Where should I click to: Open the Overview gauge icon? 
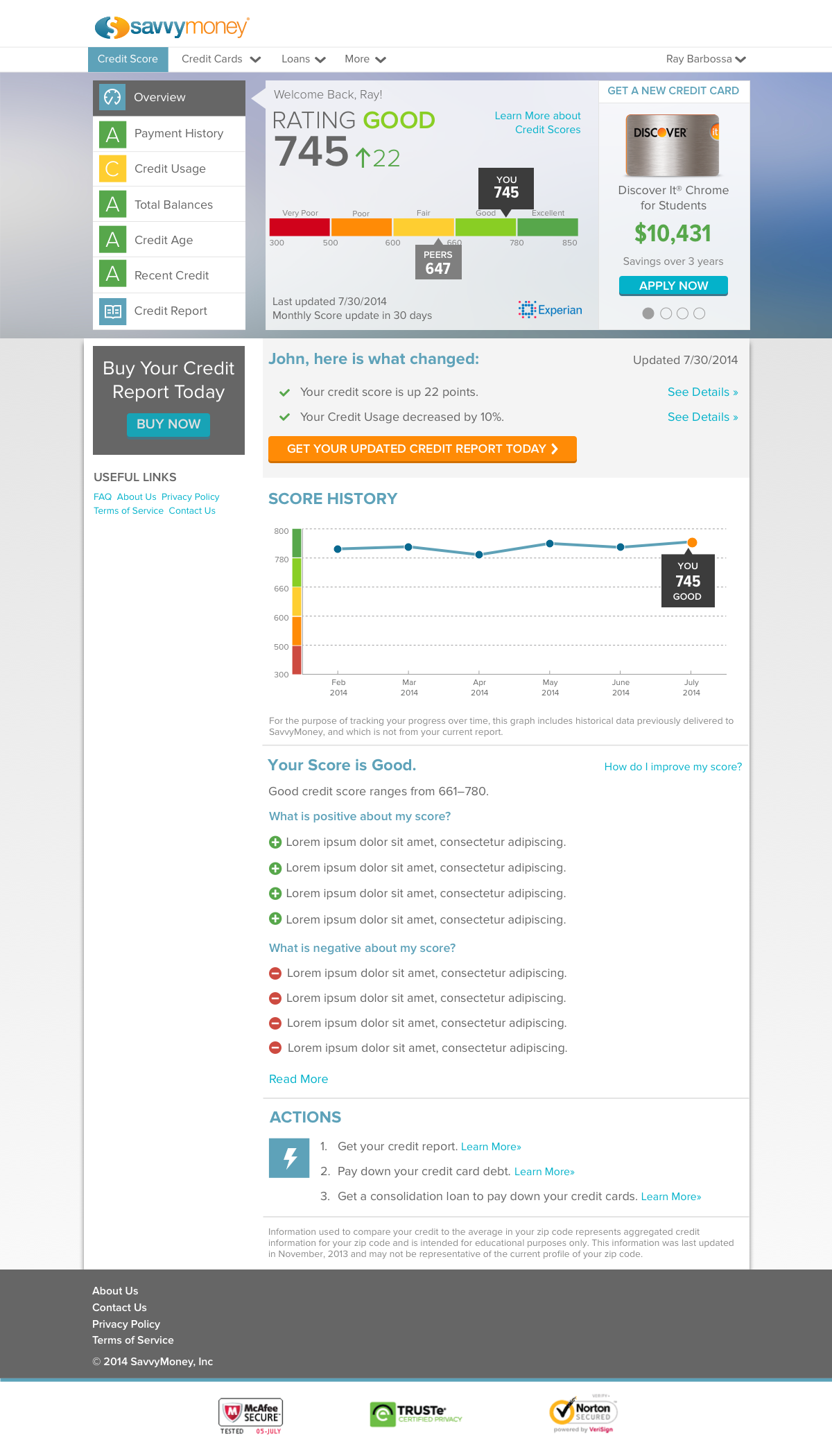[112, 98]
